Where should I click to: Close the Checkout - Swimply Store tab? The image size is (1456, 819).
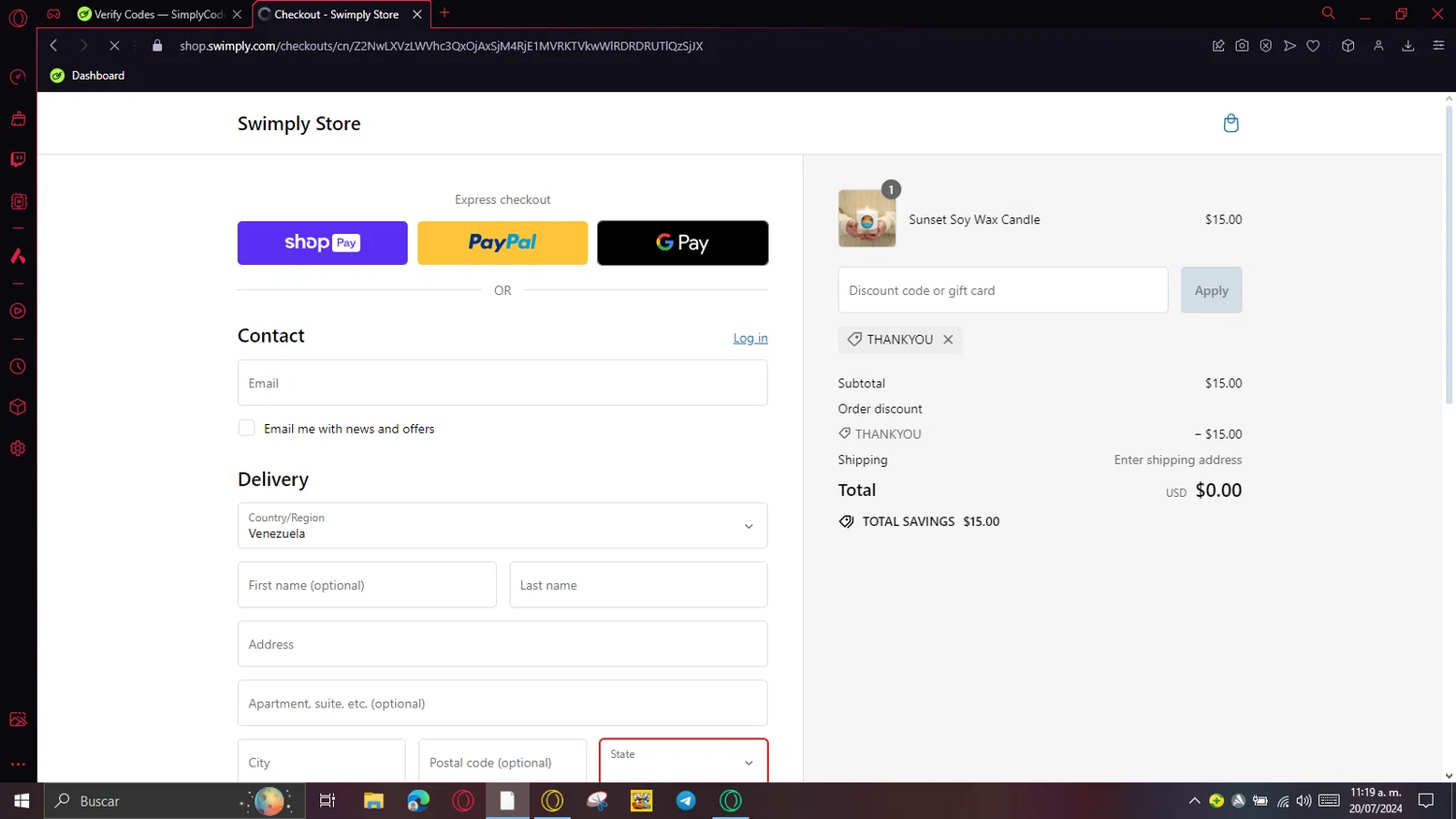click(x=417, y=15)
